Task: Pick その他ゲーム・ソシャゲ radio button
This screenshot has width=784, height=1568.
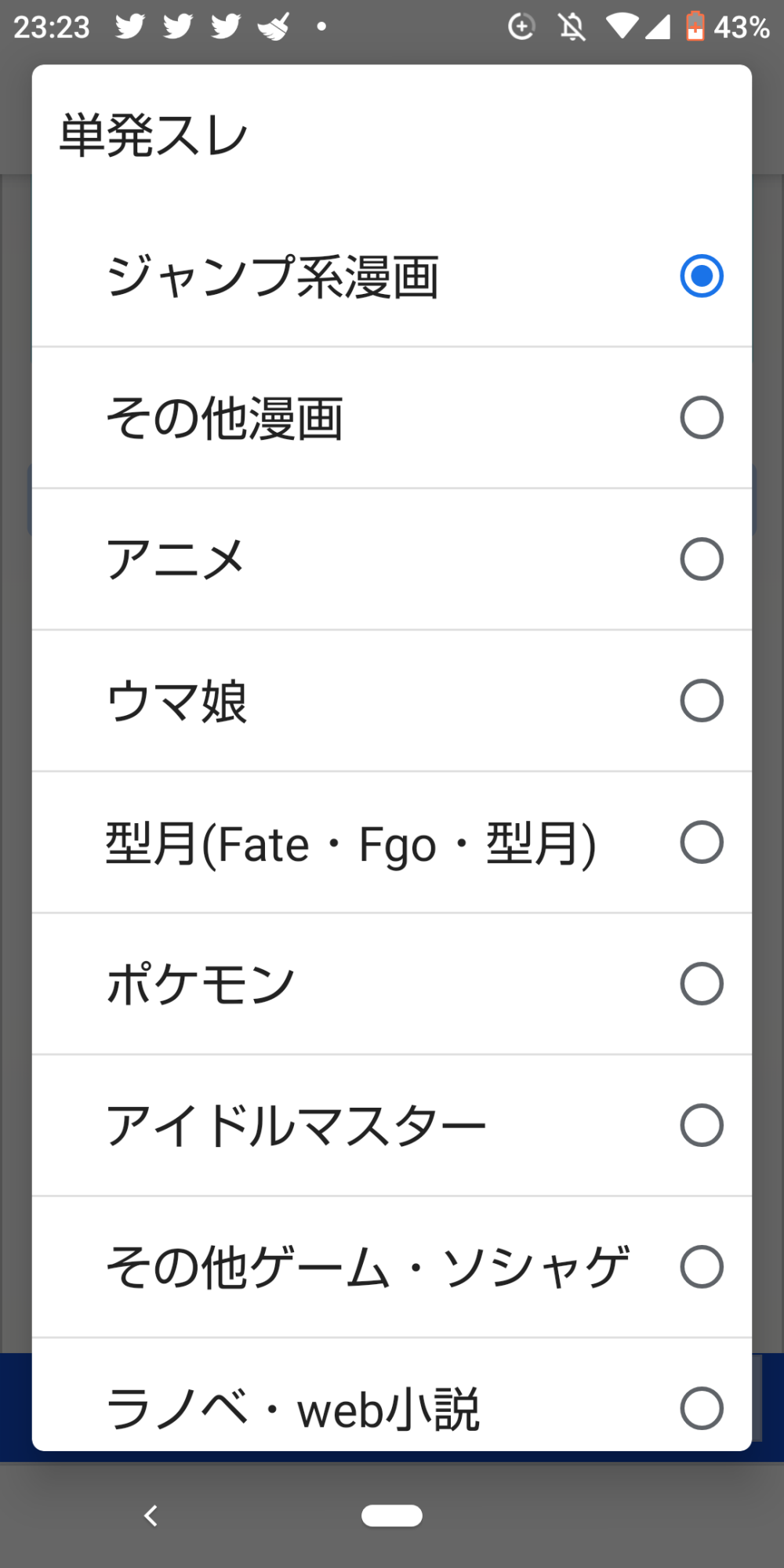Action: point(701,1266)
